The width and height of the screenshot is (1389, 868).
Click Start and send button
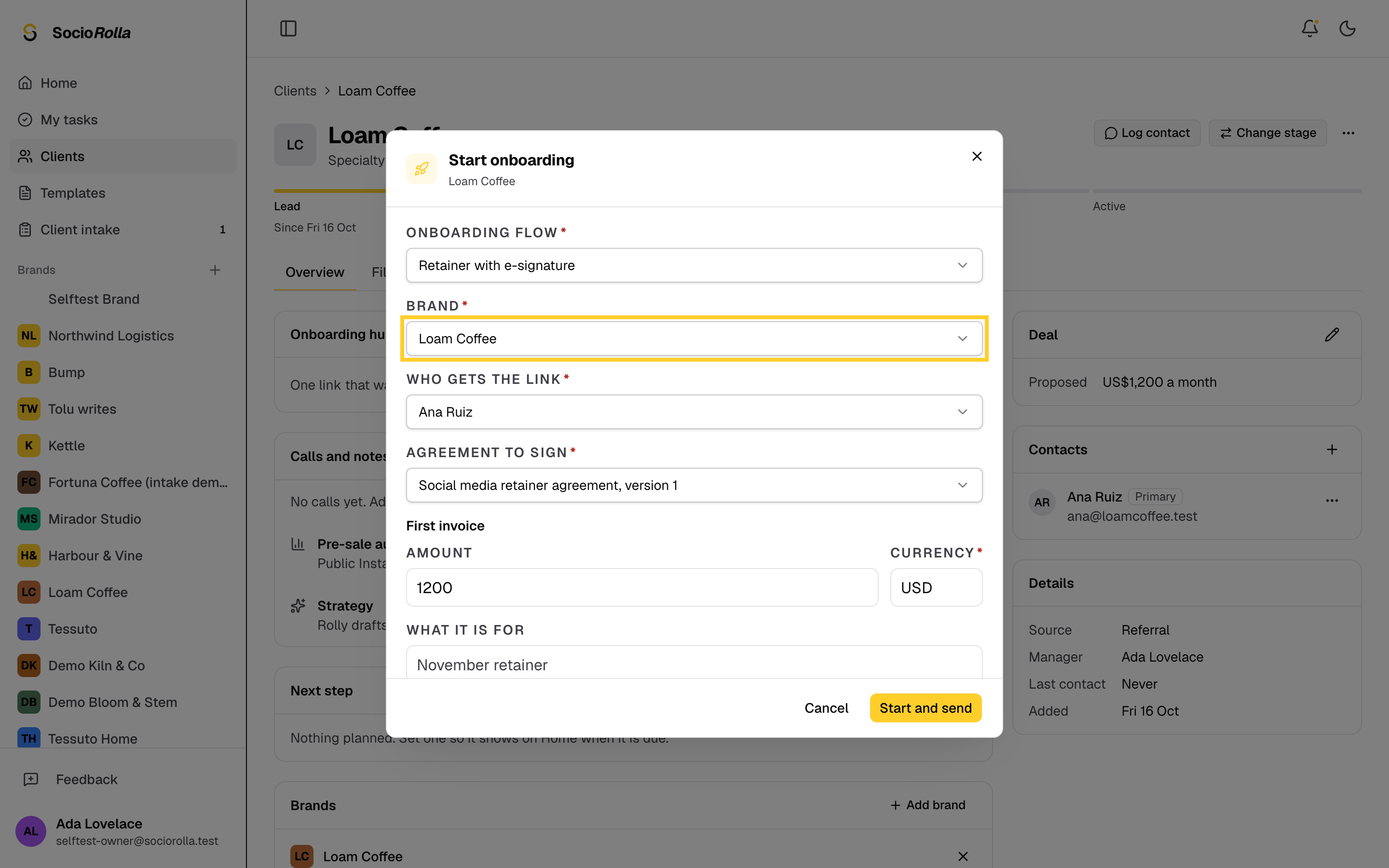click(x=925, y=708)
